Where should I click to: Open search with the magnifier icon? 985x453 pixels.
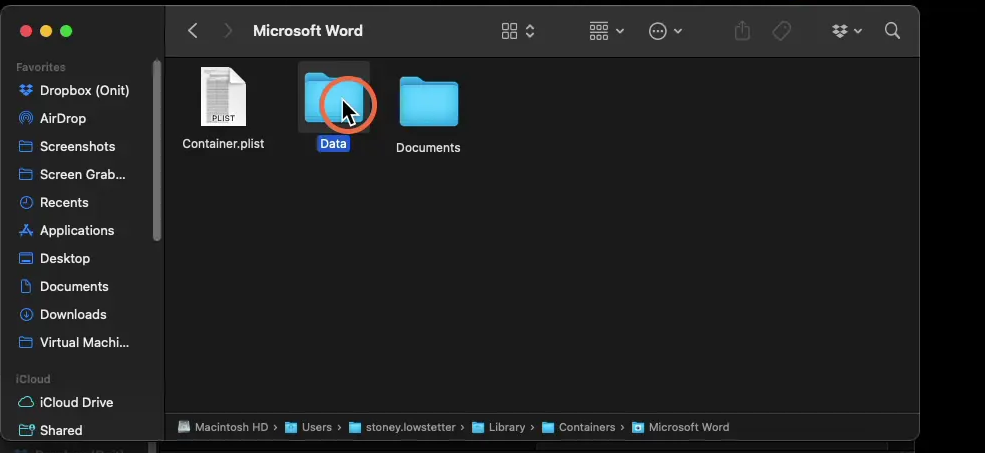tap(892, 31)
